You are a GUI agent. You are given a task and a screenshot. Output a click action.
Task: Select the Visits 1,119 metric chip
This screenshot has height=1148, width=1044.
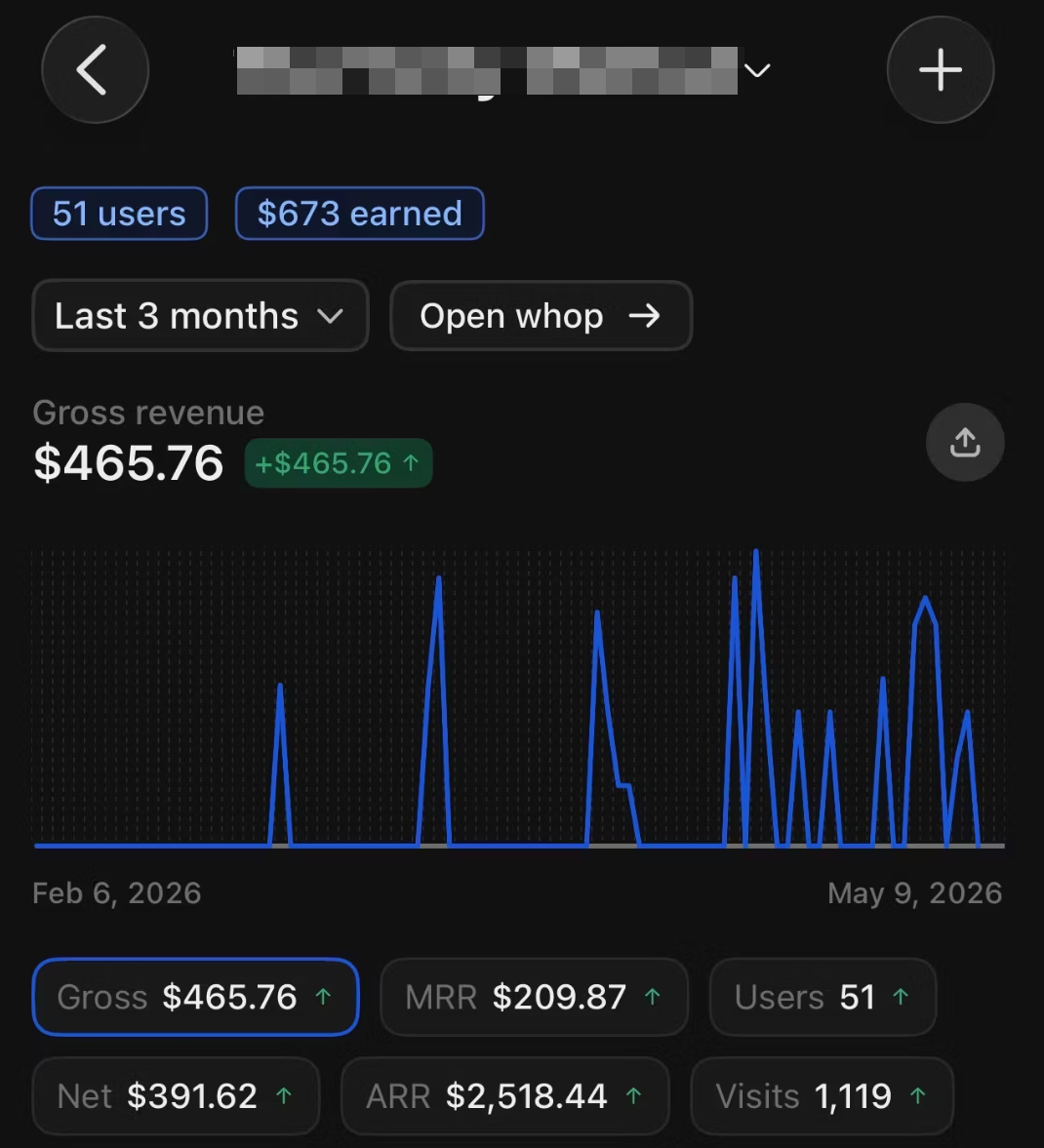pos(822,1096)
